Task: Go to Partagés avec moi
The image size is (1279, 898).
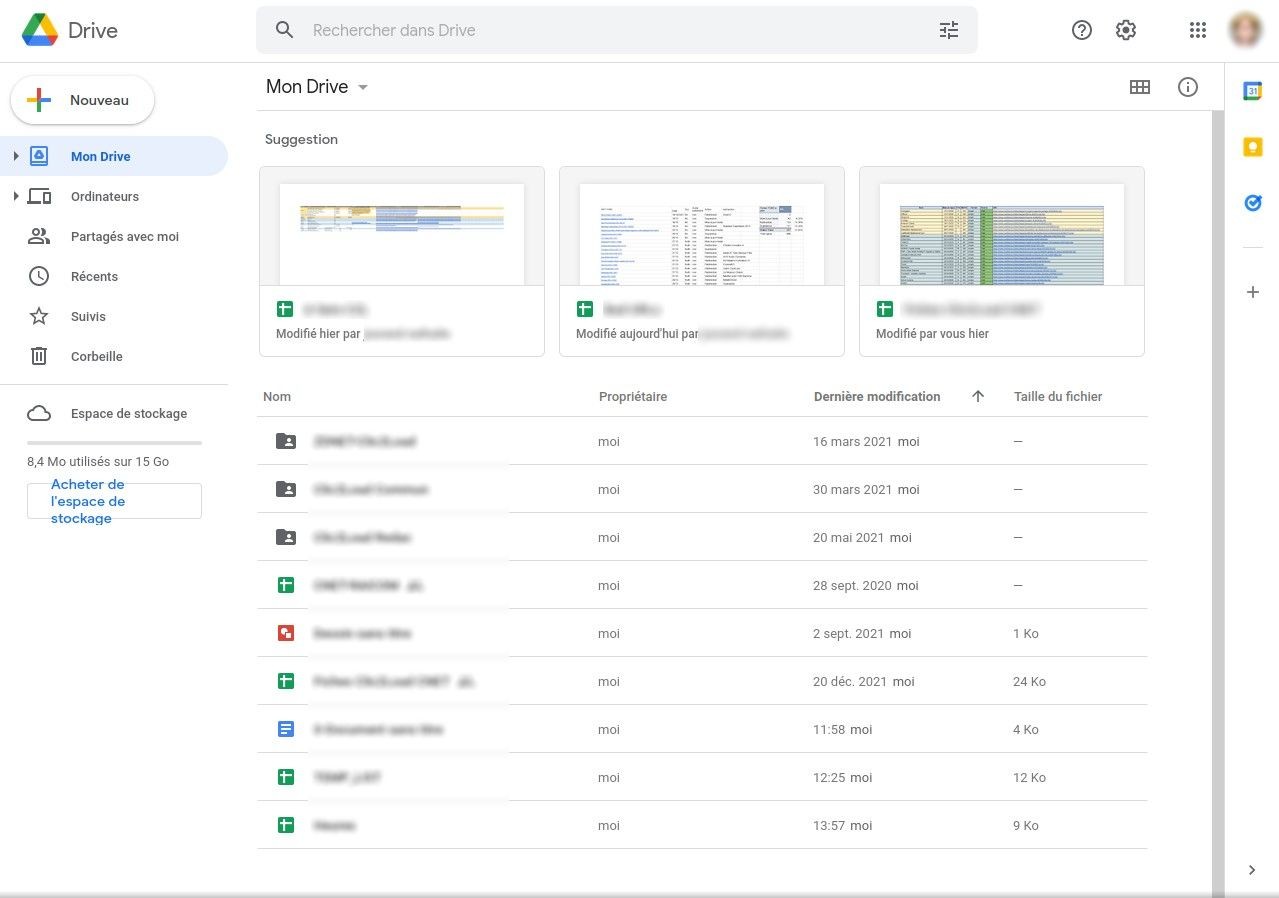Action: 124,236
